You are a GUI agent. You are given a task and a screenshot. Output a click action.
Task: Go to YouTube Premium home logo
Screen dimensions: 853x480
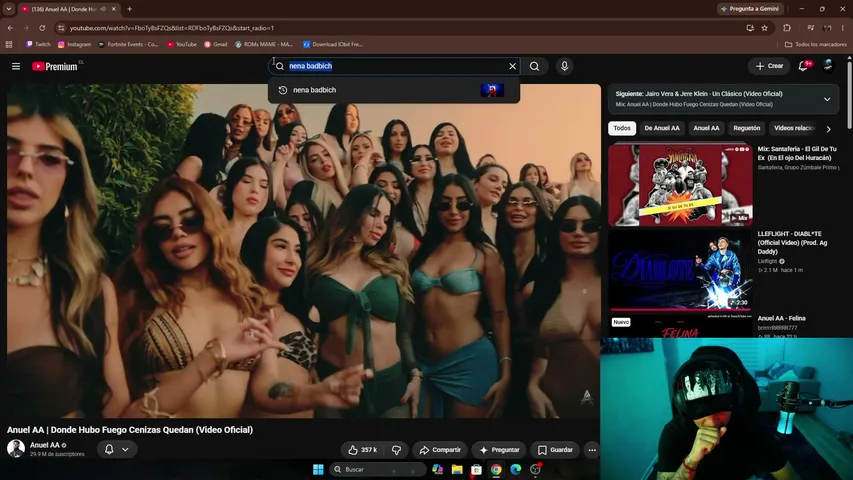tap(55, 66)
